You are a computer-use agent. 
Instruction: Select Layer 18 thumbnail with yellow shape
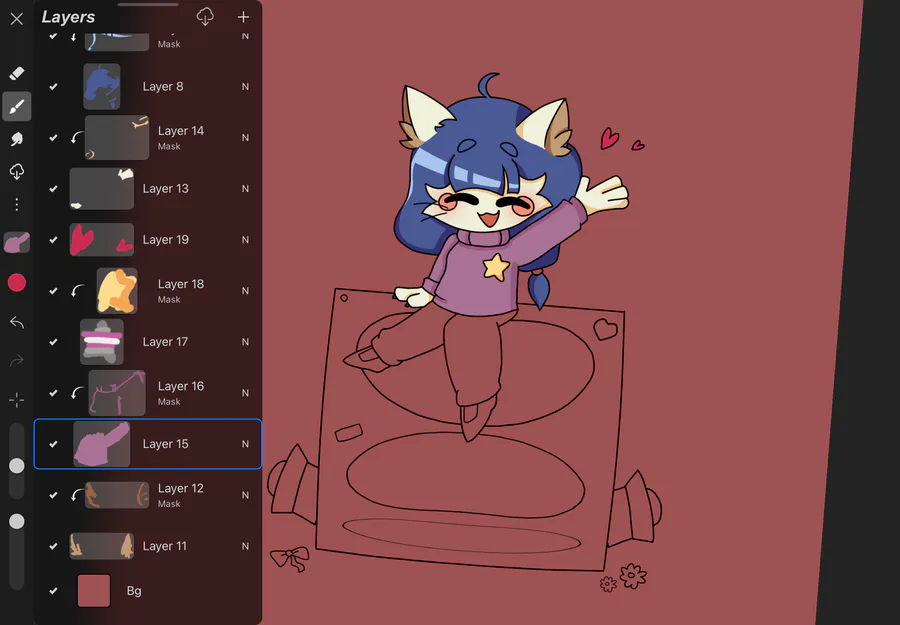pyautogui.click(x=117, y=291)
